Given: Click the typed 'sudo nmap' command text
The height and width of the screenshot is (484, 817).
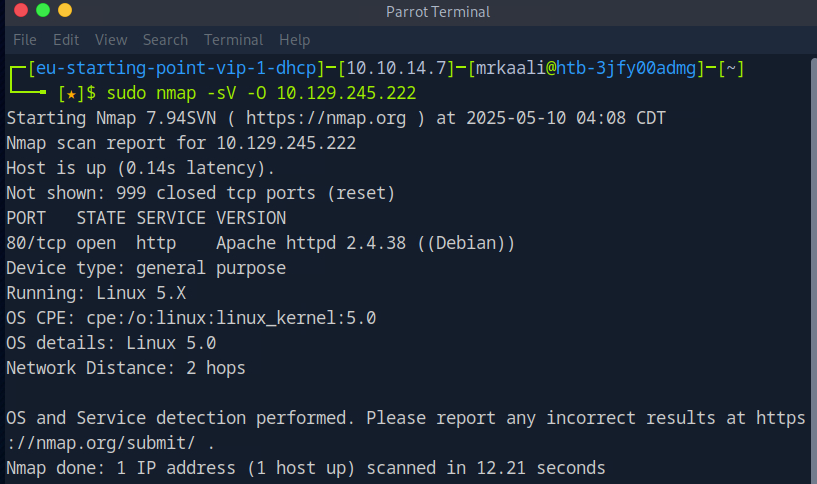Looking at the screenshot, I should pyautogui.click(x=145, y=93).
